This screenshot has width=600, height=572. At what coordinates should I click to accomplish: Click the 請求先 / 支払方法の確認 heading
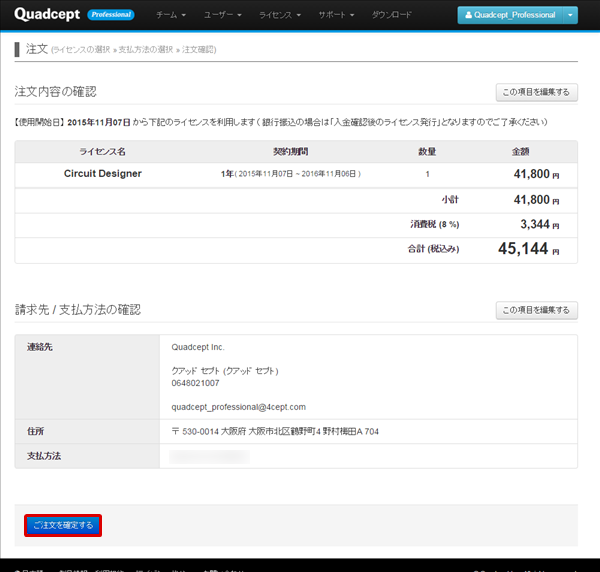[x=78, y=310]
